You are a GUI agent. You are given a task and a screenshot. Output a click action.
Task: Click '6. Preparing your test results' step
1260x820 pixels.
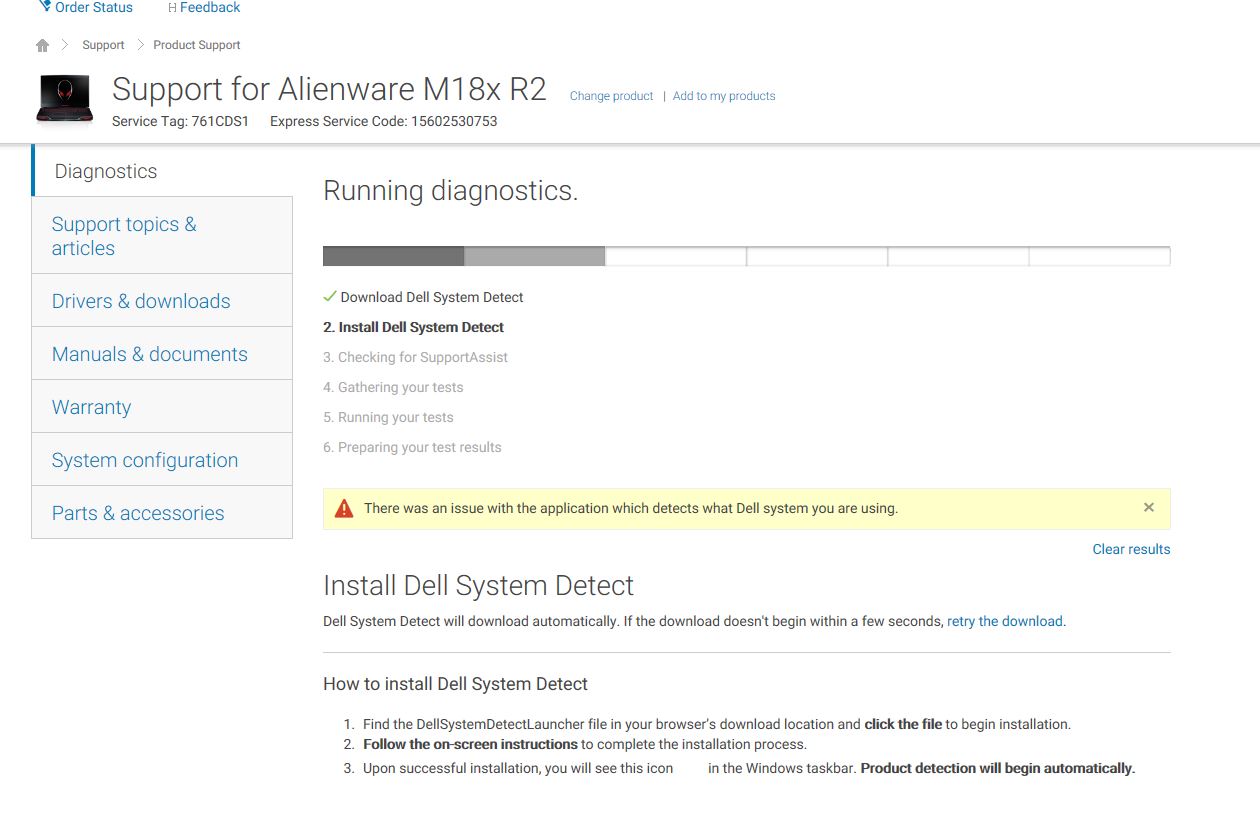412,447
